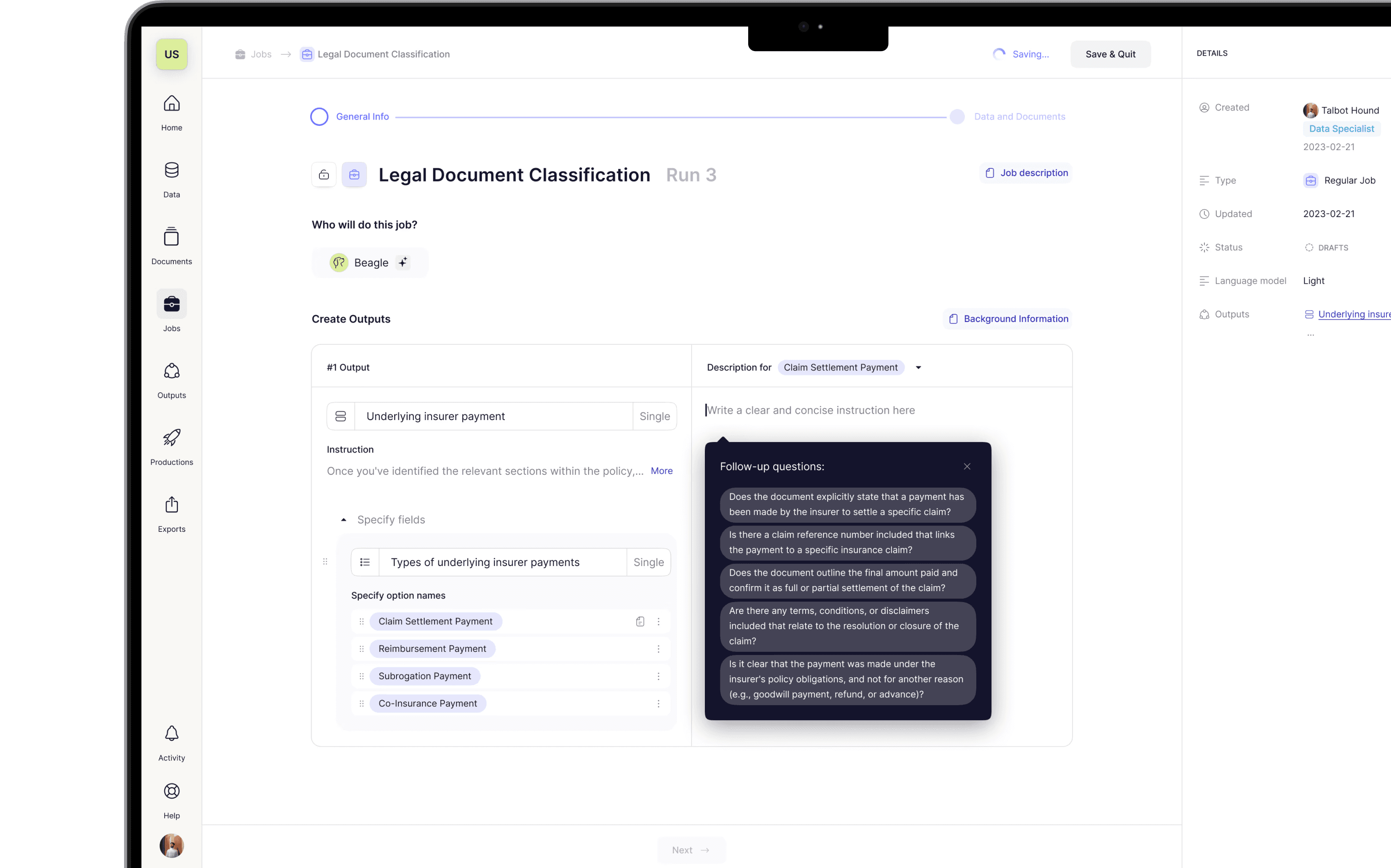Toggle the unlock icon beside job title

[x=324, y=175]
